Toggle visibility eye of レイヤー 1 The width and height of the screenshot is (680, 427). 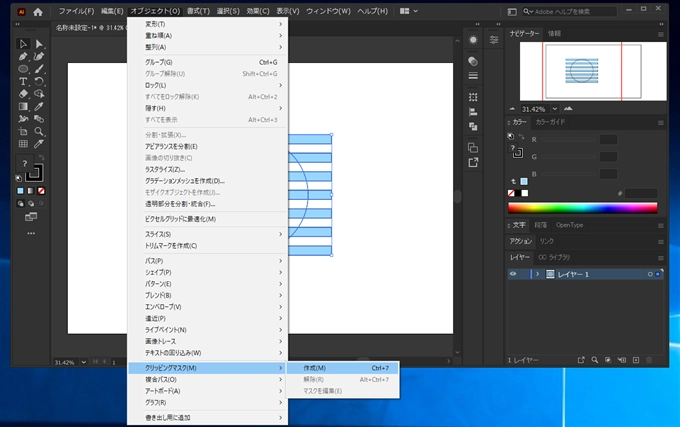pos(513,273)
